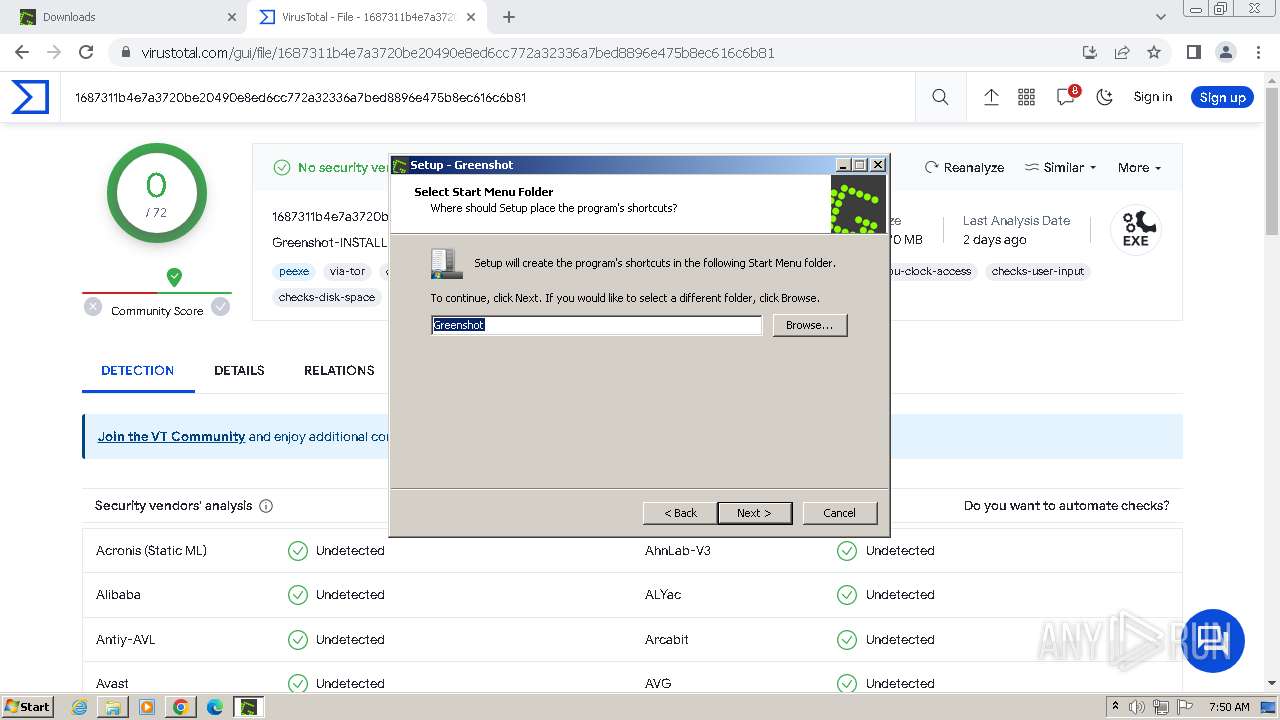
Task: Click the network tray icon
Action: click(1162, 707)
